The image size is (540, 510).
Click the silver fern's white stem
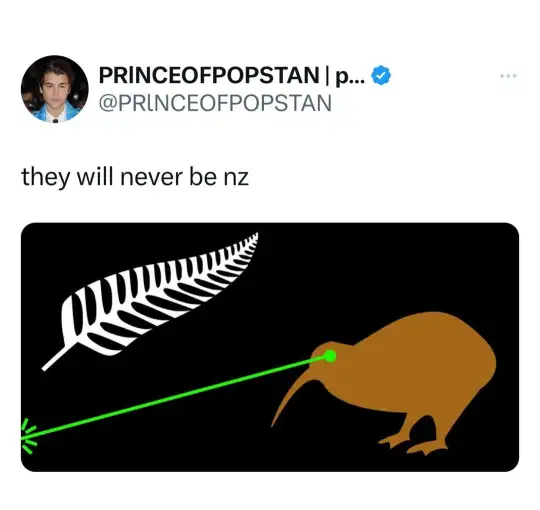55,358
